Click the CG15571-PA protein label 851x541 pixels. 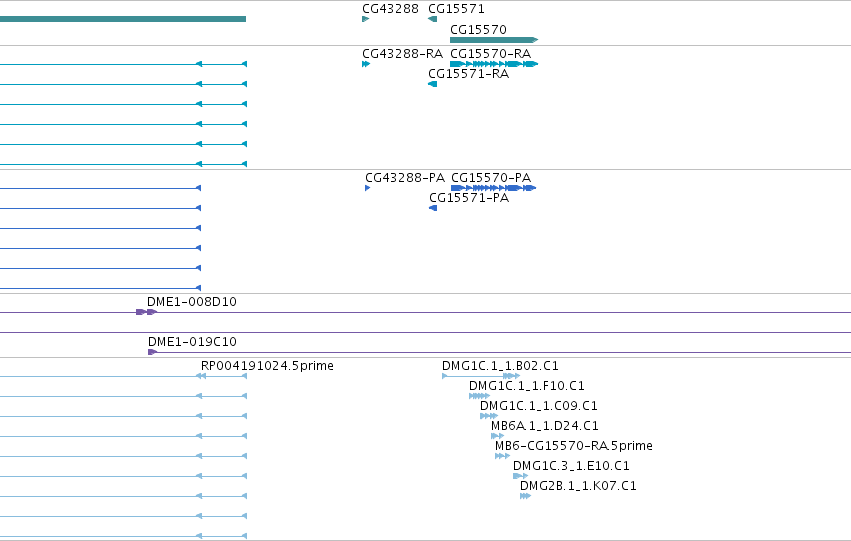click(x=469, y=198)
